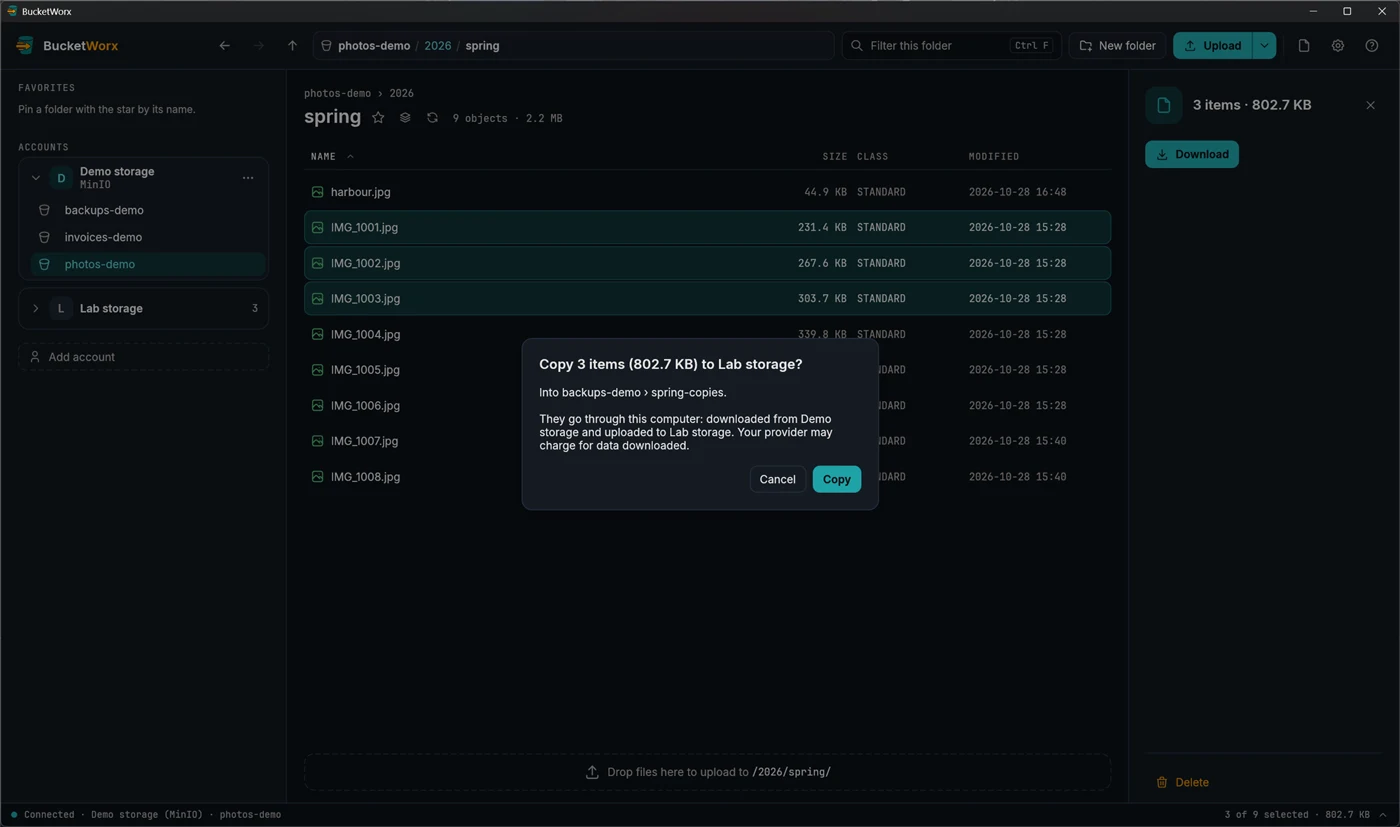Select the IMG_1002.jpg file row
The width and height of the screenshot is (1400, 827).
[x=707, y=263]
